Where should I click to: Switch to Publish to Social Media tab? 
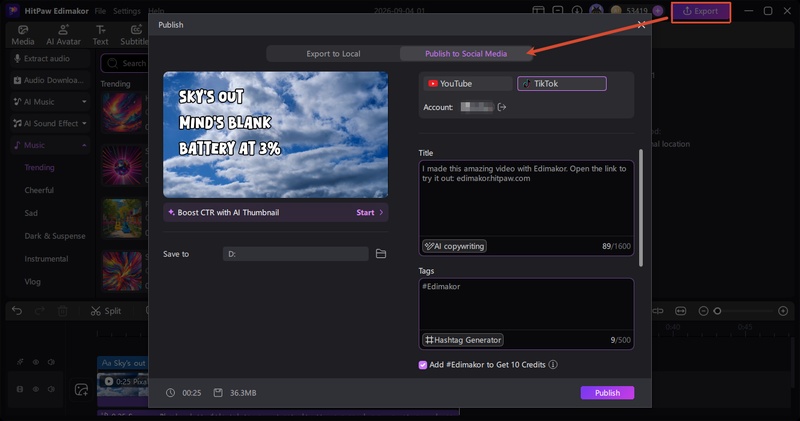(x=466, y=54)
